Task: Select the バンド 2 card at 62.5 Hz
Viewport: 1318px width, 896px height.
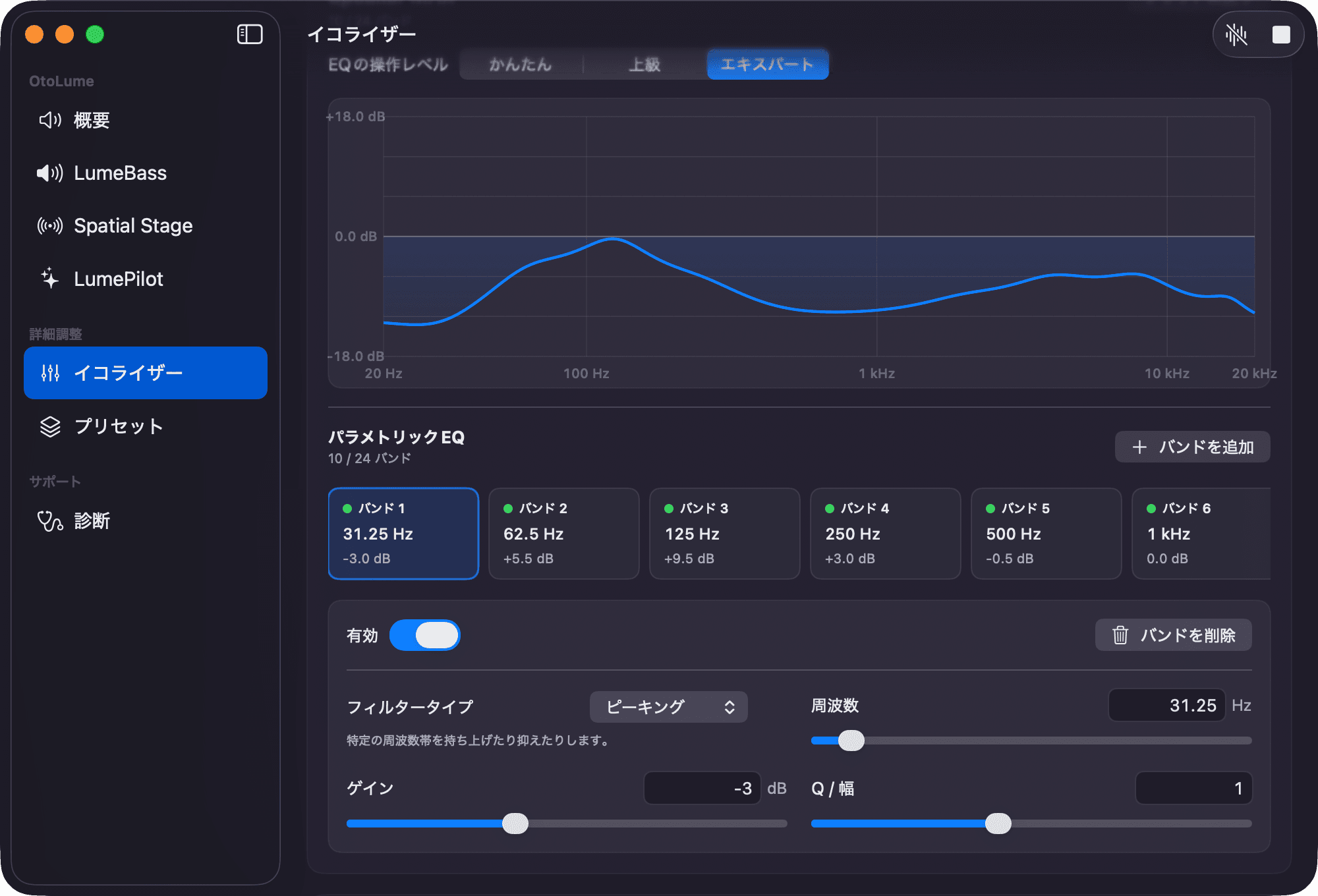Action: coord(564,534)
